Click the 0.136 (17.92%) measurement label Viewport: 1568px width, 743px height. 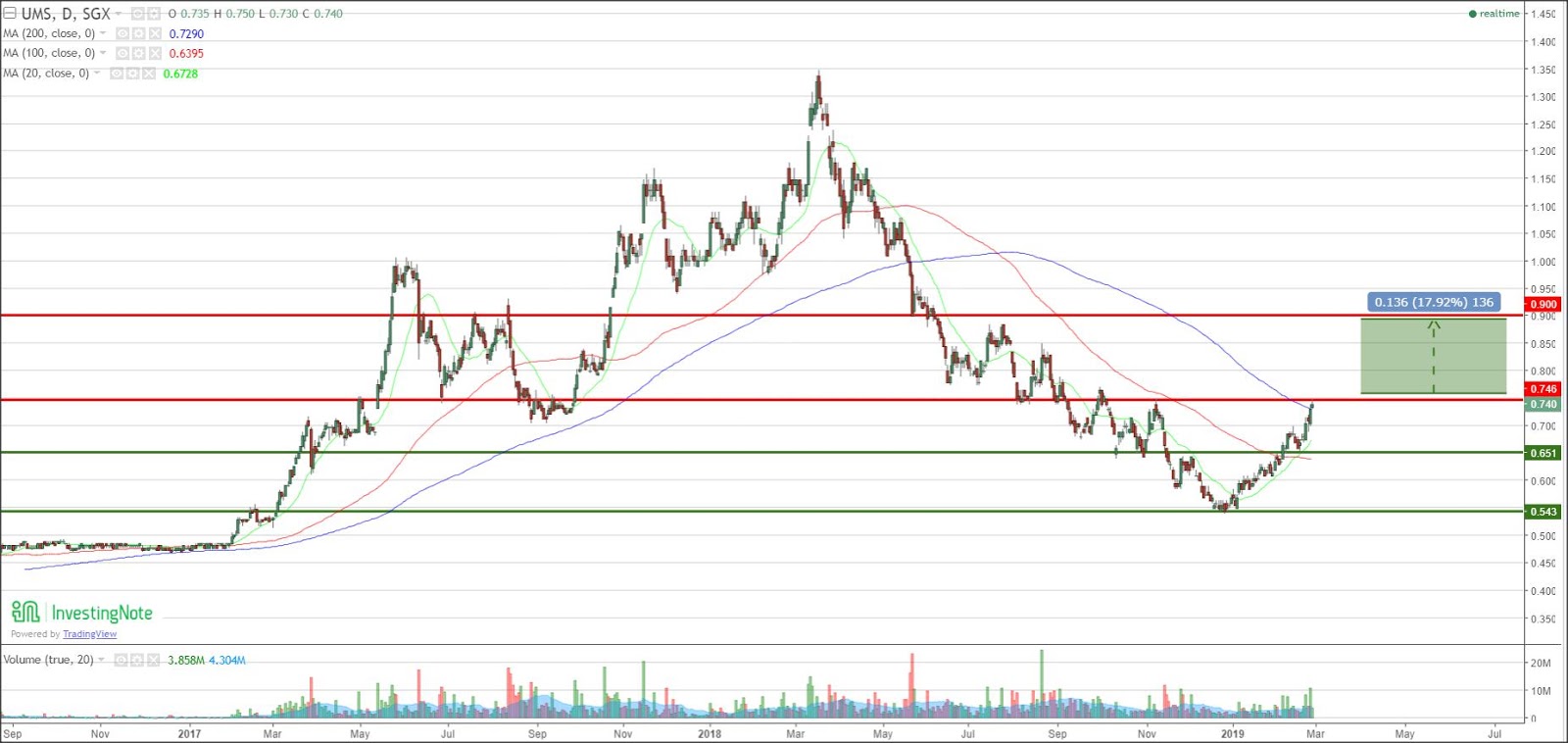[1434, 302]
